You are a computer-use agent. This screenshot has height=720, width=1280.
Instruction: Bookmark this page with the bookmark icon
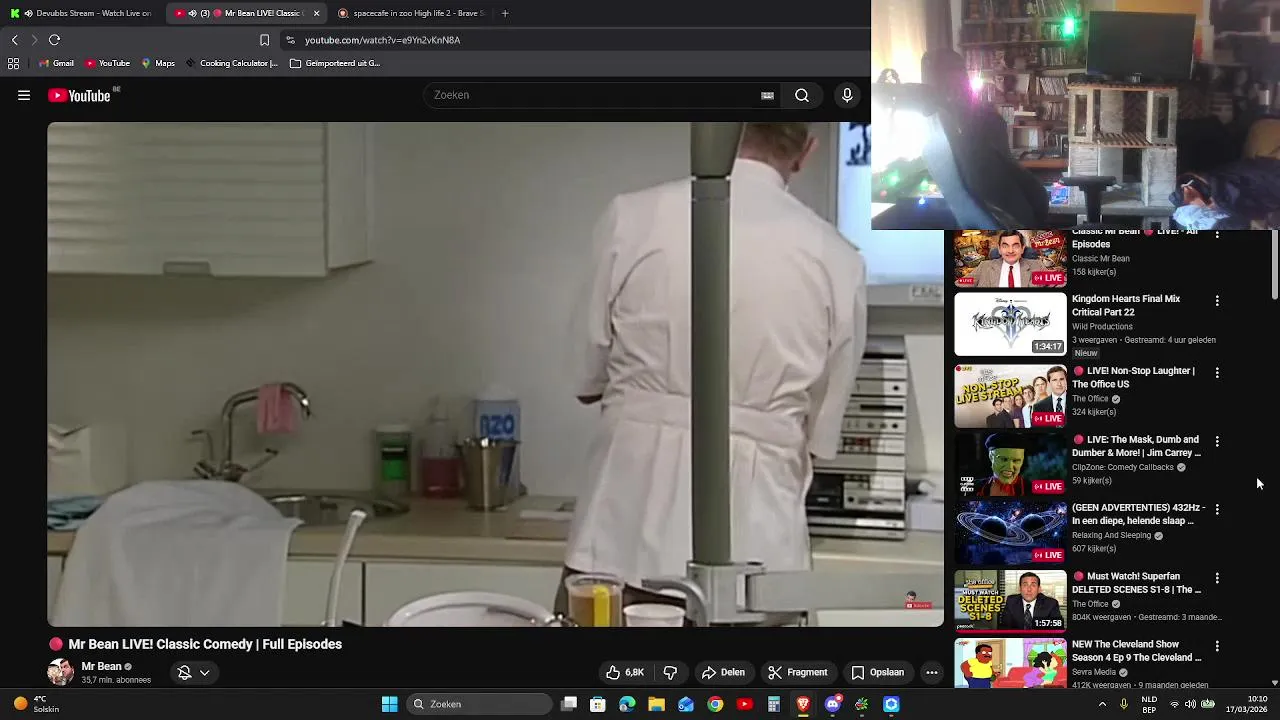[x=264, y=40]
